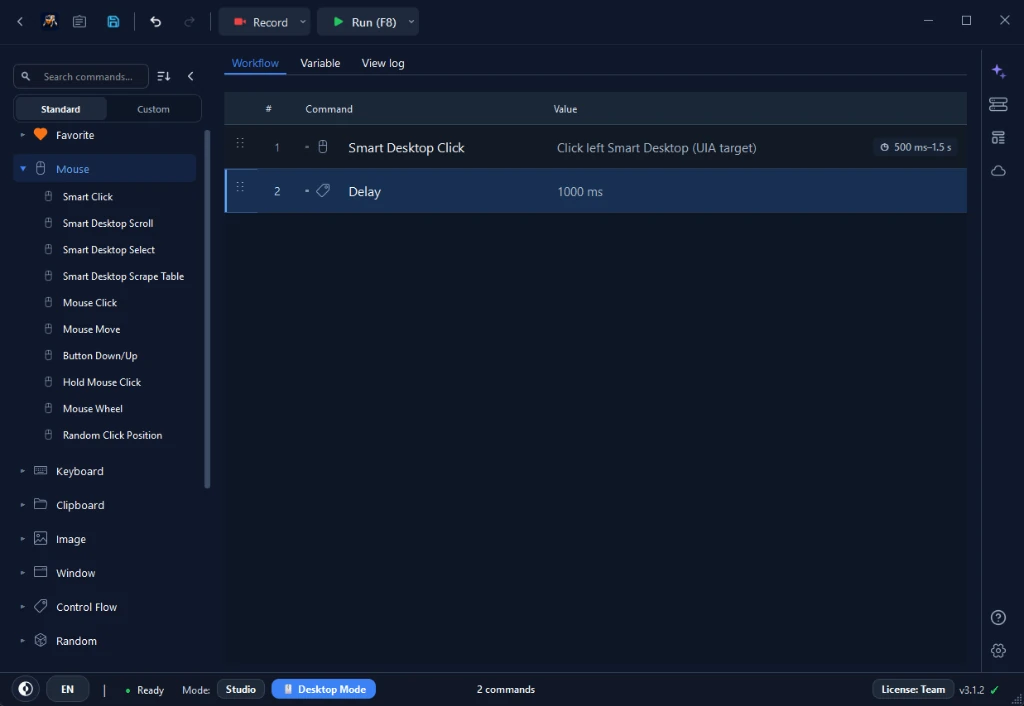Open the AI sparkle assistant icon

(x=999, y=71)
